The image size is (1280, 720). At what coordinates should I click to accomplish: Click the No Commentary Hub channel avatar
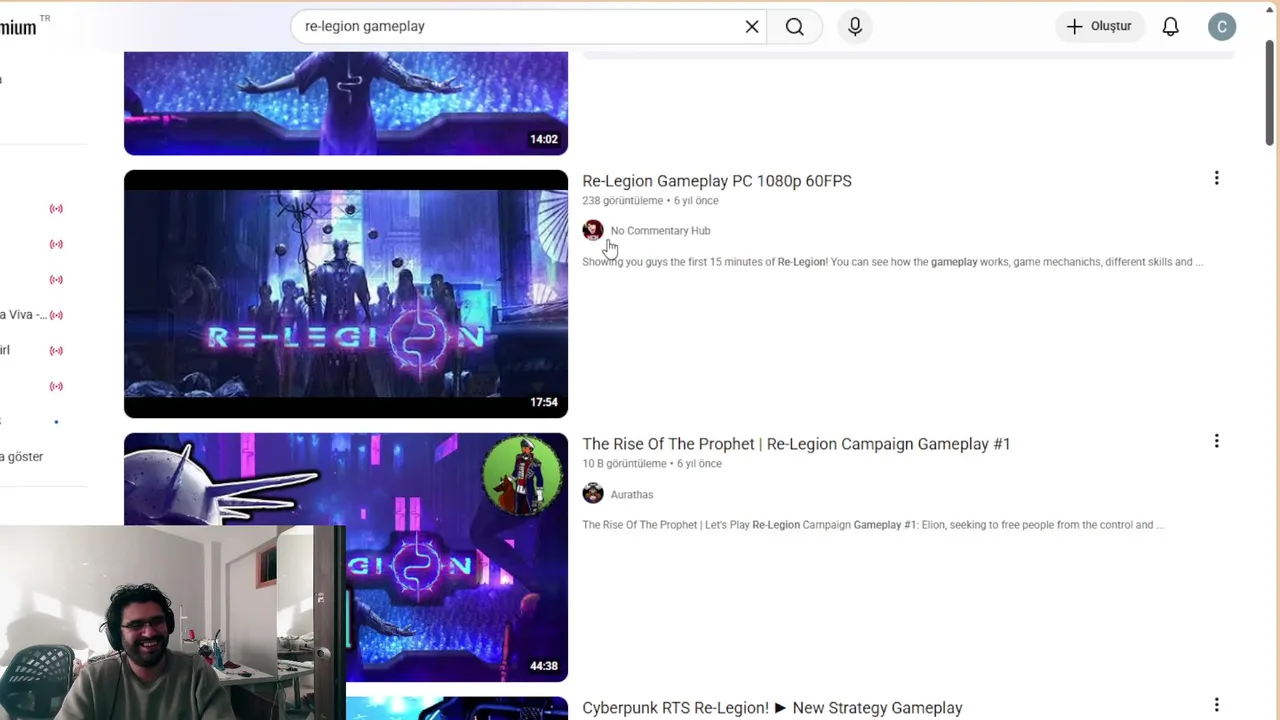pyautogui.click(x=593, y=230)
